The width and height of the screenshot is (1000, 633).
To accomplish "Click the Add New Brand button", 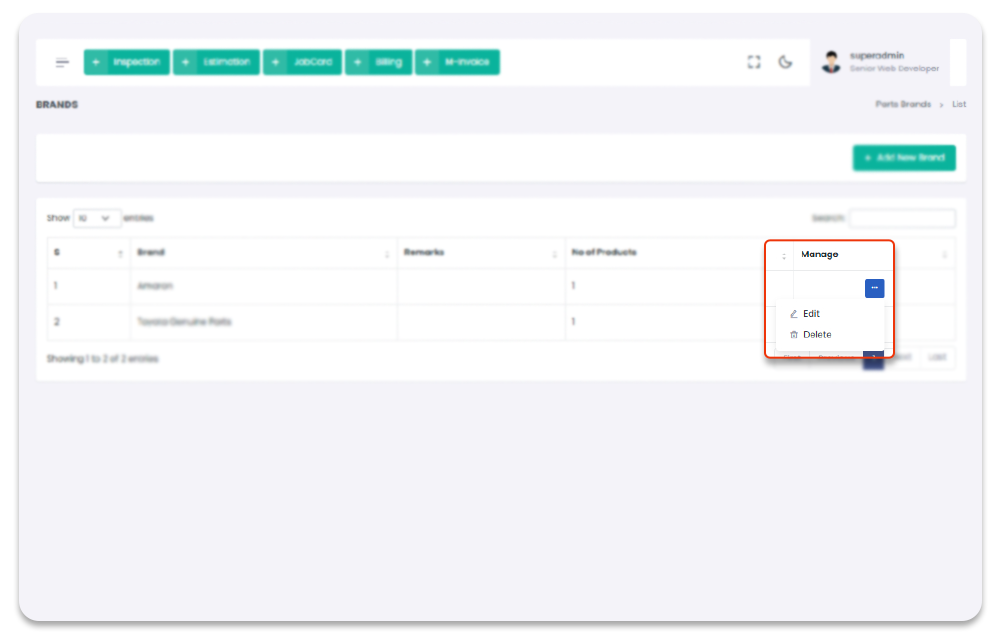I will click(904, 158).
